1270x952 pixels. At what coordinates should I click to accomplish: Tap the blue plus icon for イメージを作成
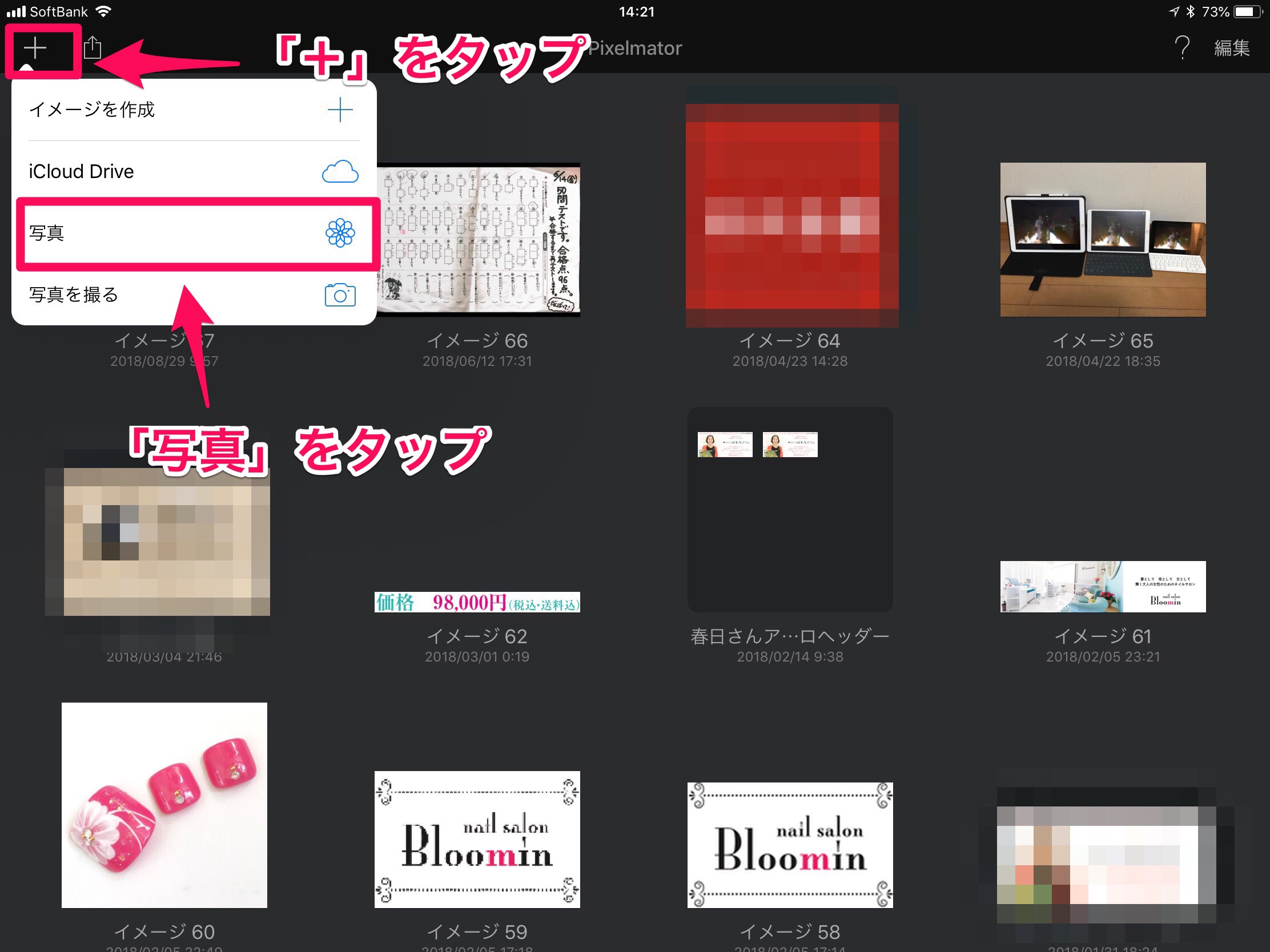[x=340, y=110]
